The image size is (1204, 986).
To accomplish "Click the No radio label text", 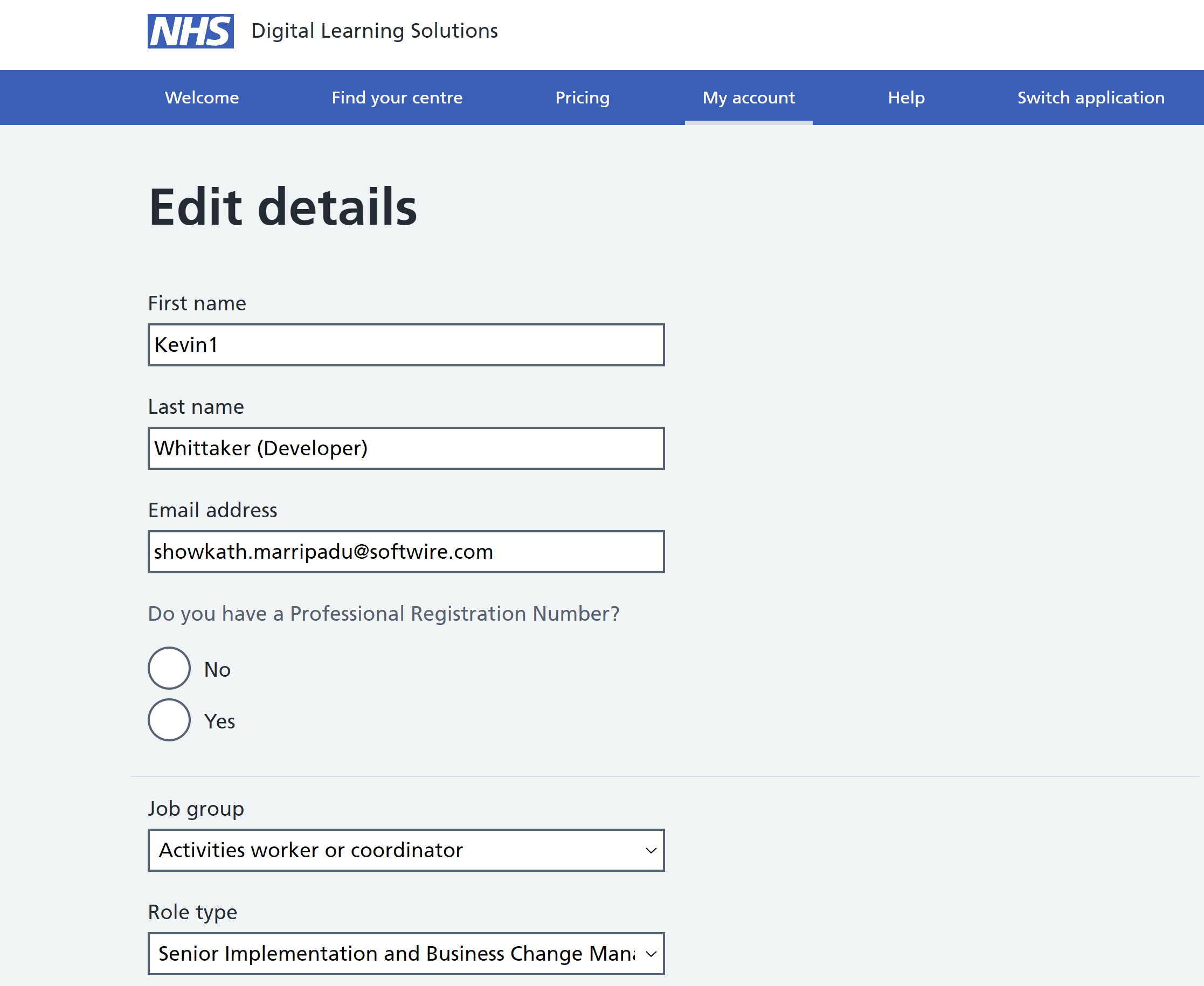I will click(x=217, y=670).
